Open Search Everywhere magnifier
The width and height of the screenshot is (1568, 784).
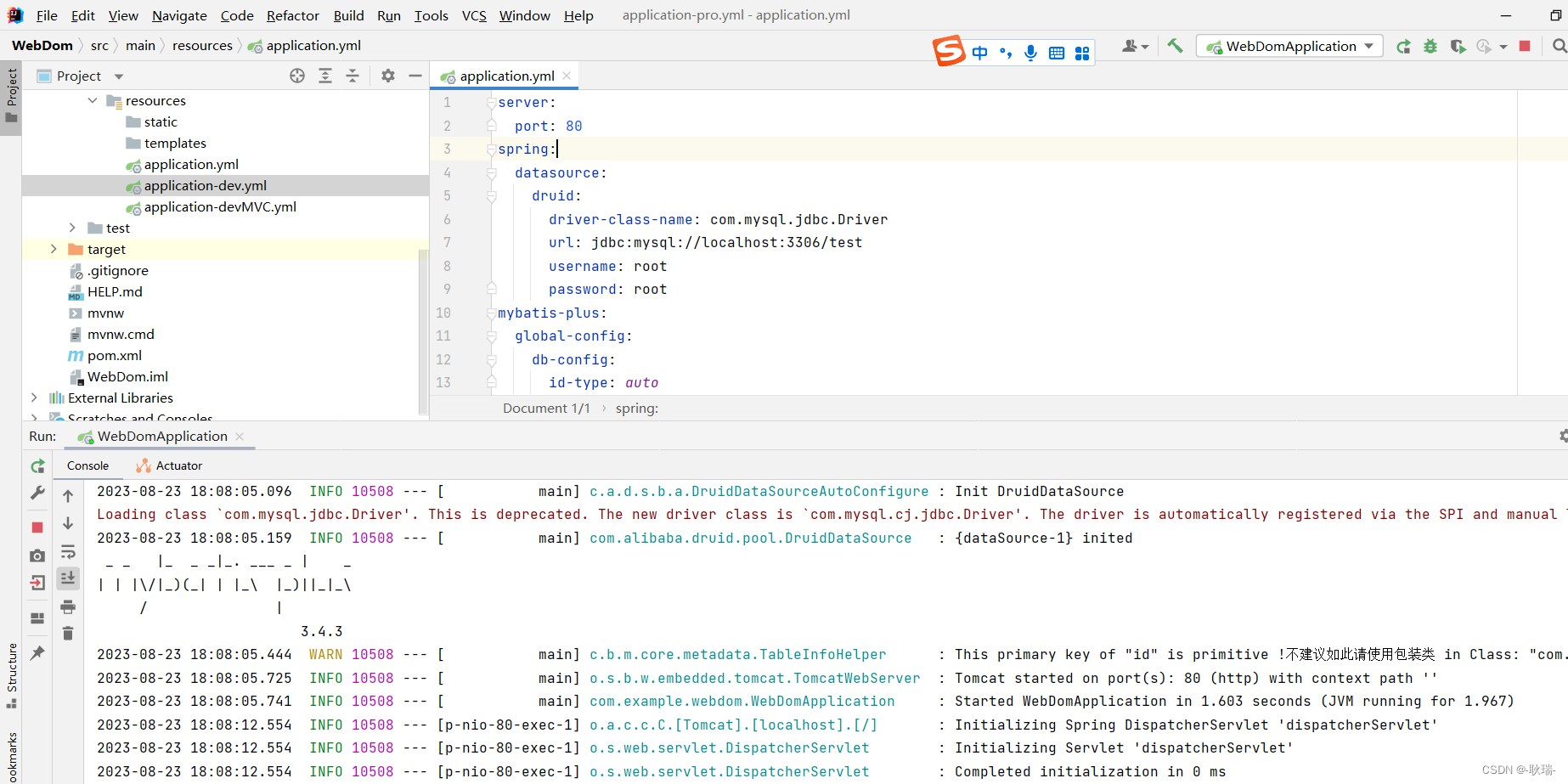click(x=1560, y=46)
